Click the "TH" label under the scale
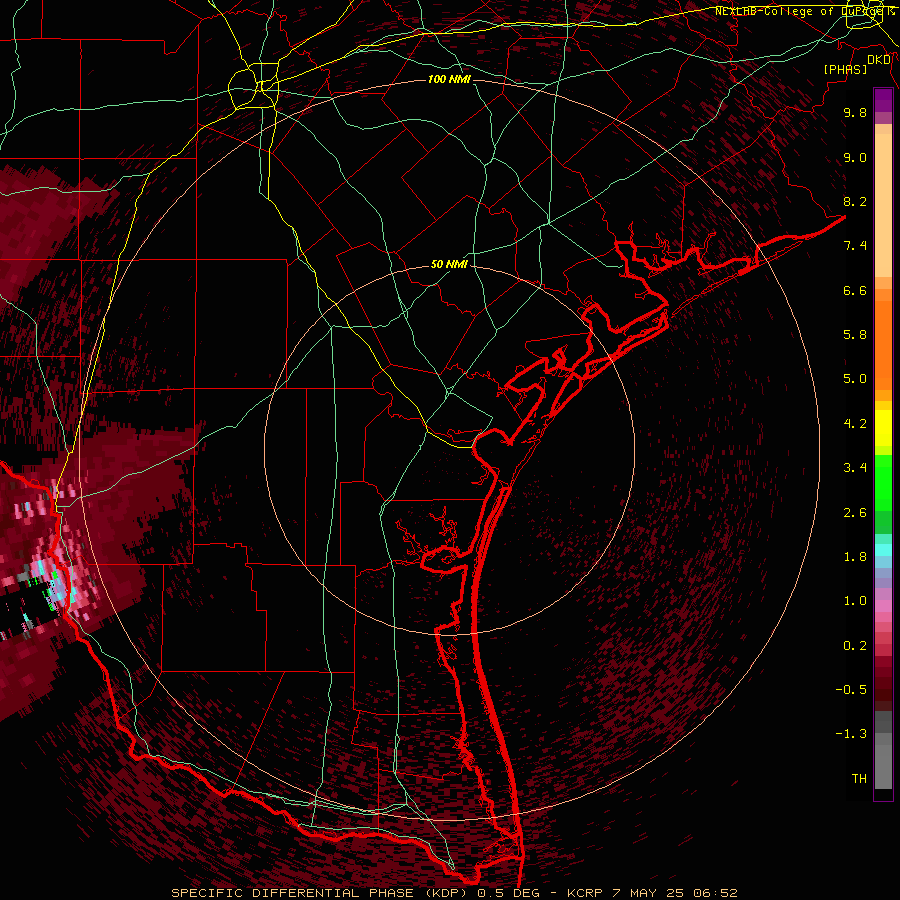The width and height of the screenshot is (900, 900). tap(859, 779)
